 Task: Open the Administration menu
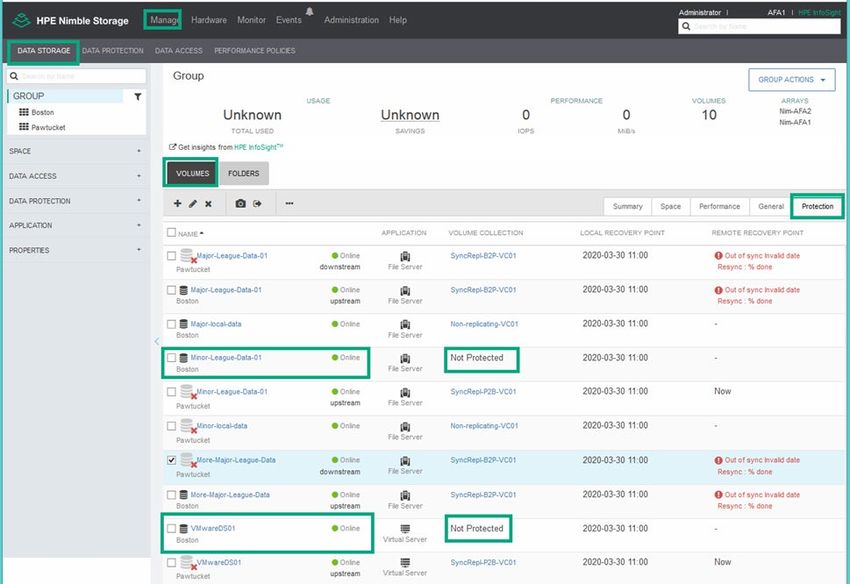click(x=351, y=20)
